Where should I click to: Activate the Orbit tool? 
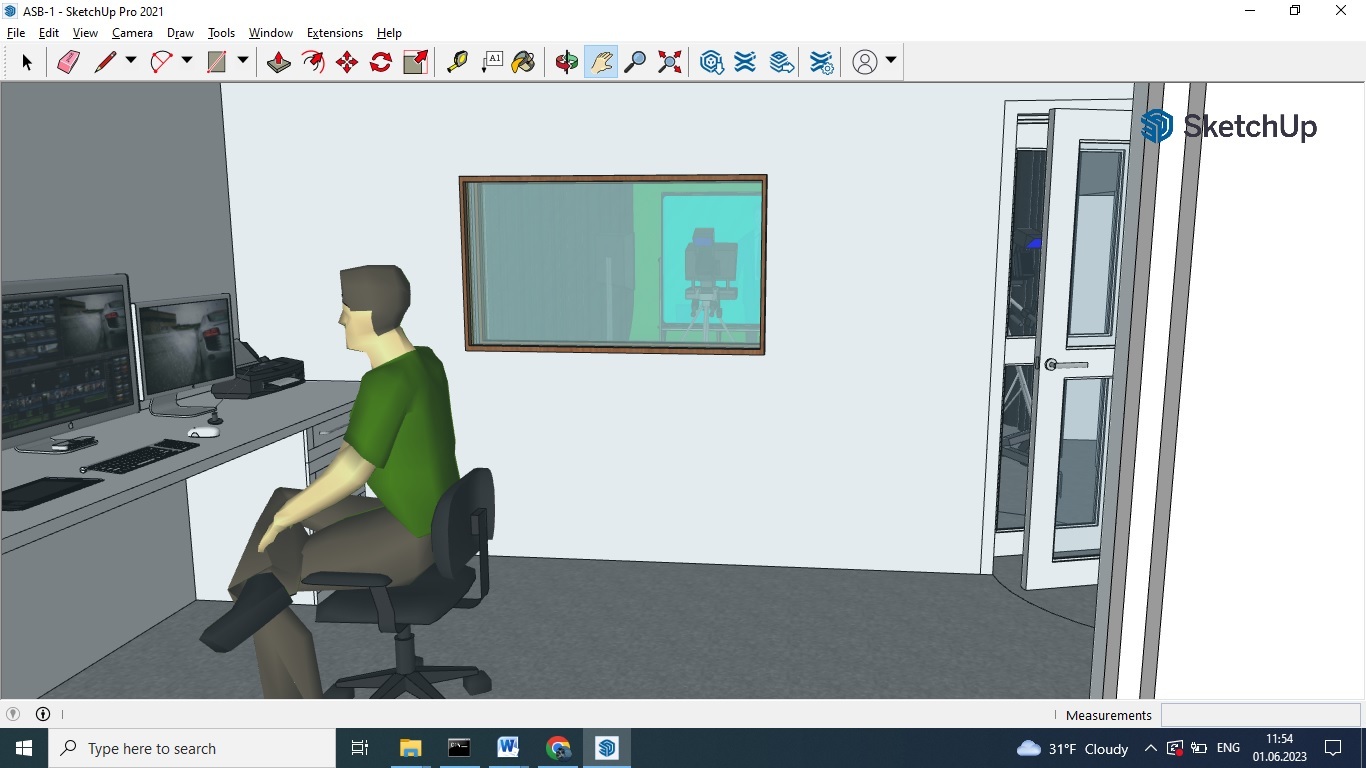tap(567, 62)
